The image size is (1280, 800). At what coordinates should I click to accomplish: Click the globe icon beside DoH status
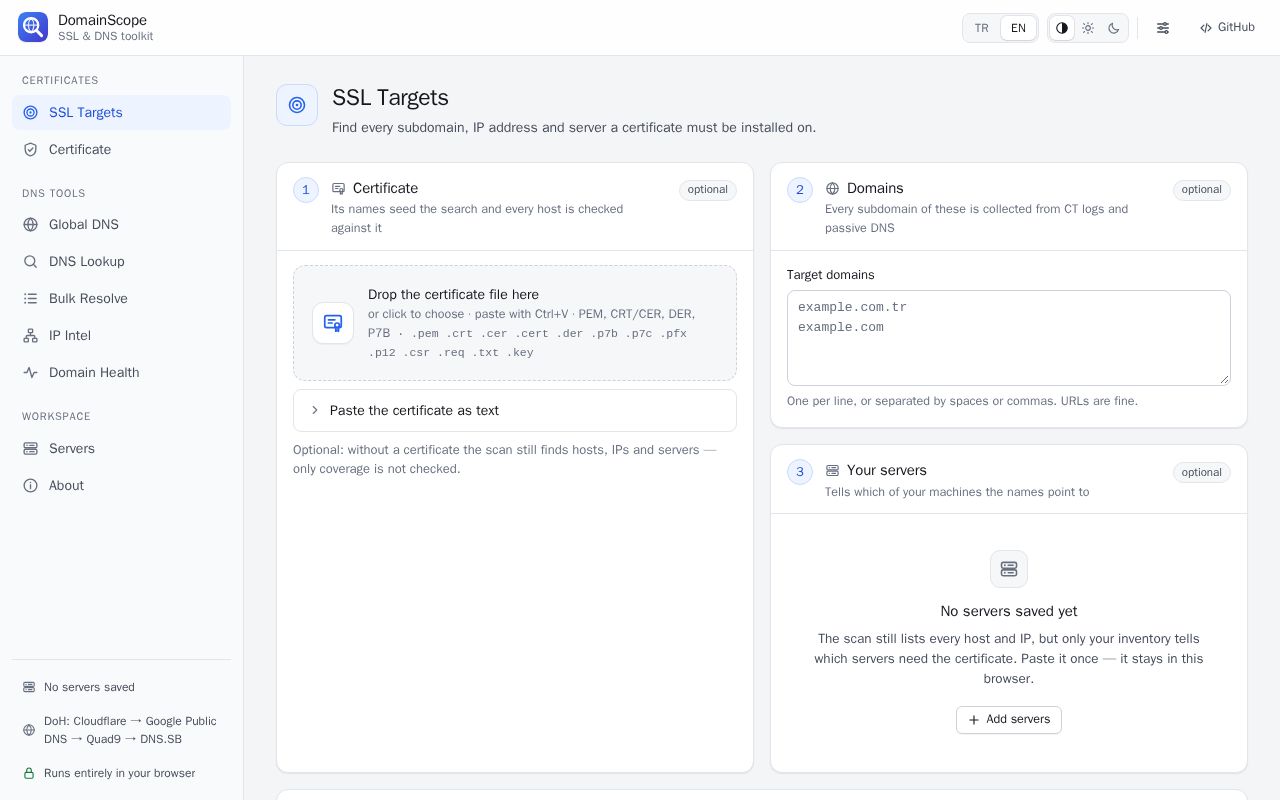pos(29,730)
